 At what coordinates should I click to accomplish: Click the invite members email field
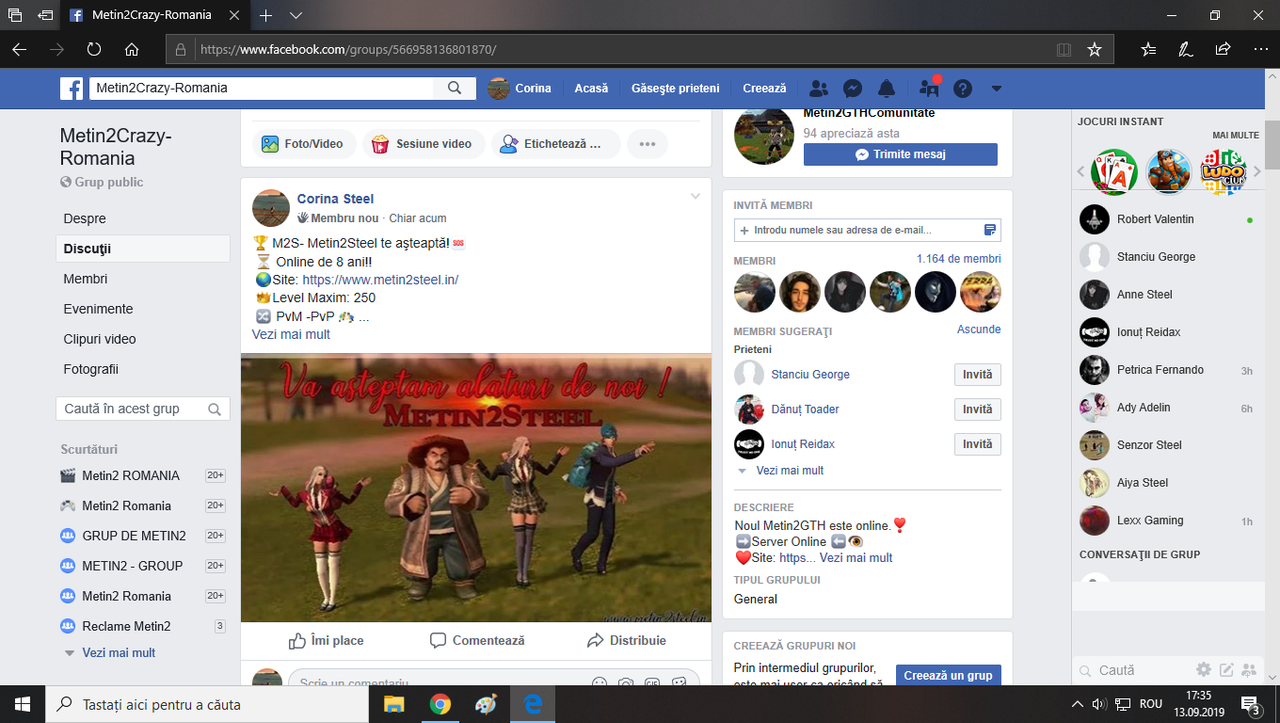click(x=867, y=230)
